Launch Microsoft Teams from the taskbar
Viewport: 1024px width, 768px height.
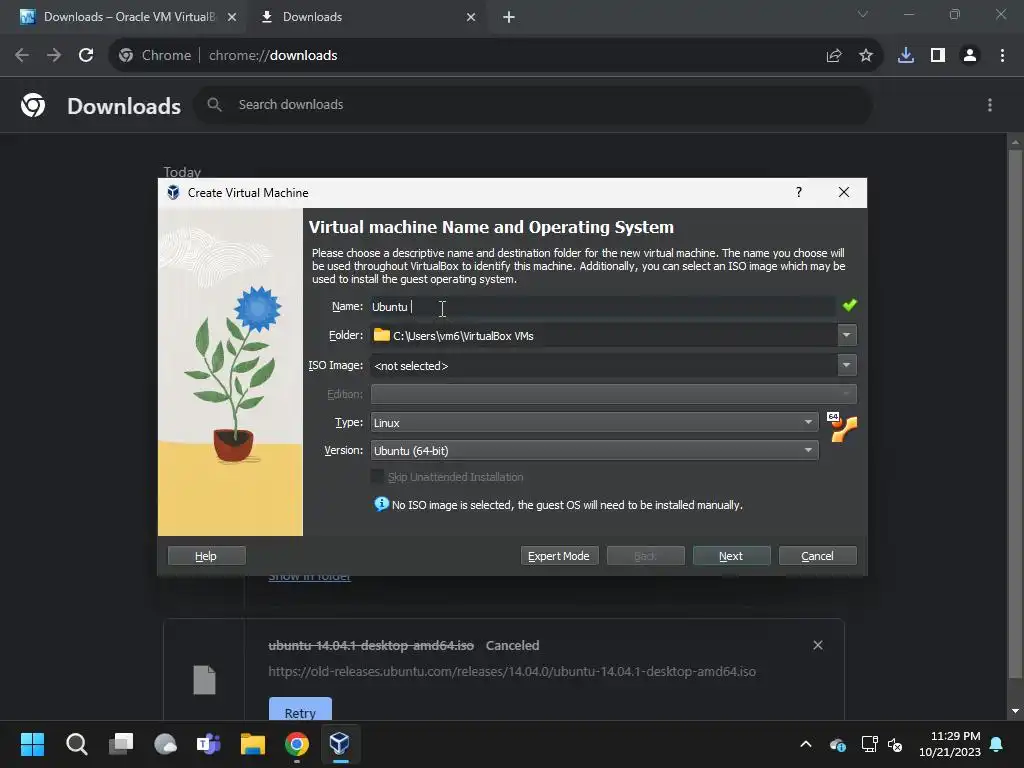pyautogui.click(x=209, y=744)
